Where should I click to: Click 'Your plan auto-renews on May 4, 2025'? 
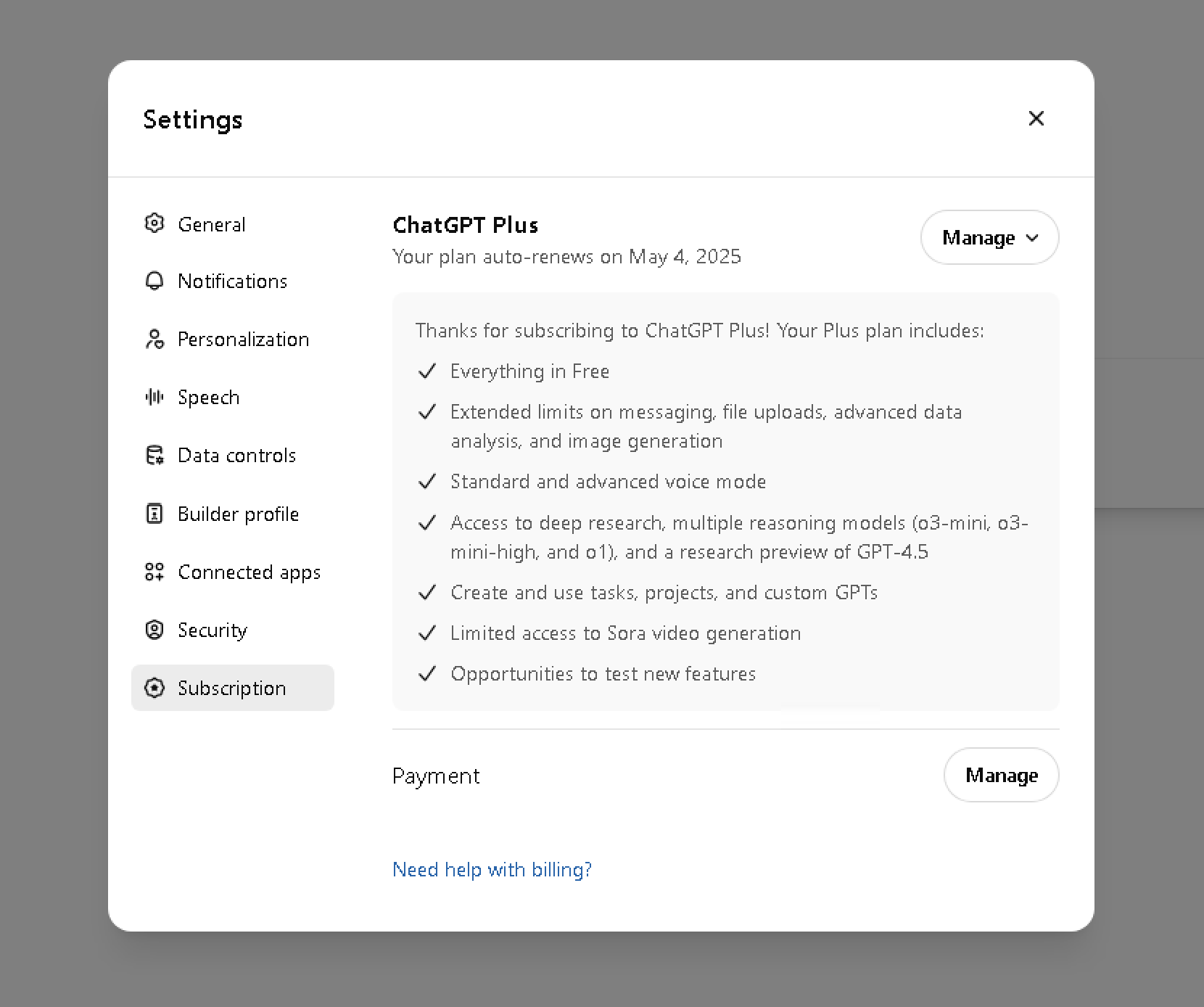(566, 257)
